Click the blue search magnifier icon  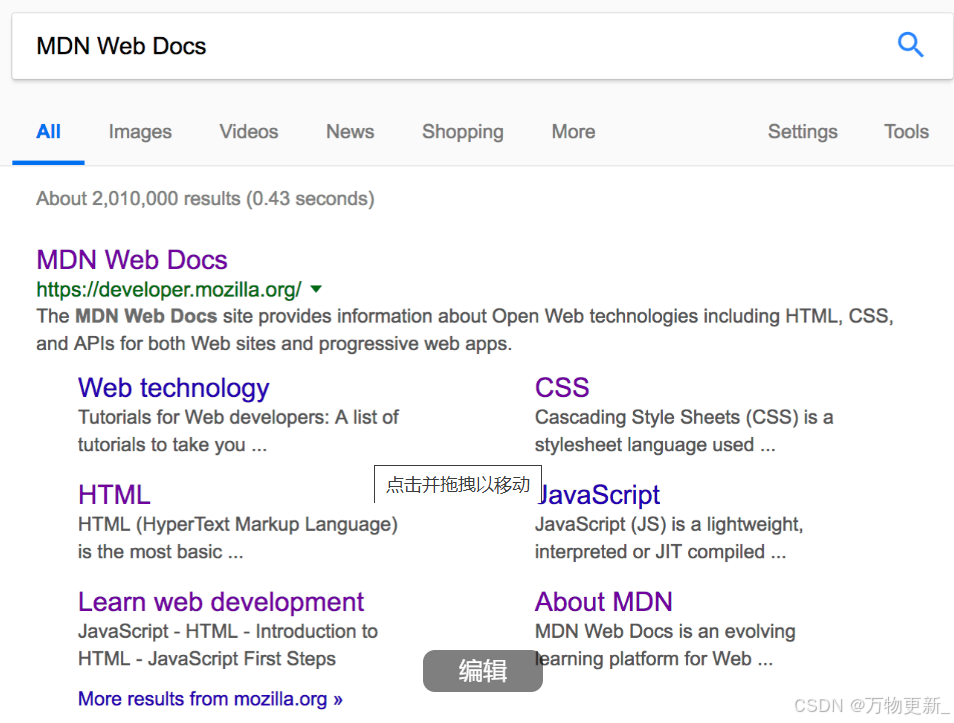point(910,45)
